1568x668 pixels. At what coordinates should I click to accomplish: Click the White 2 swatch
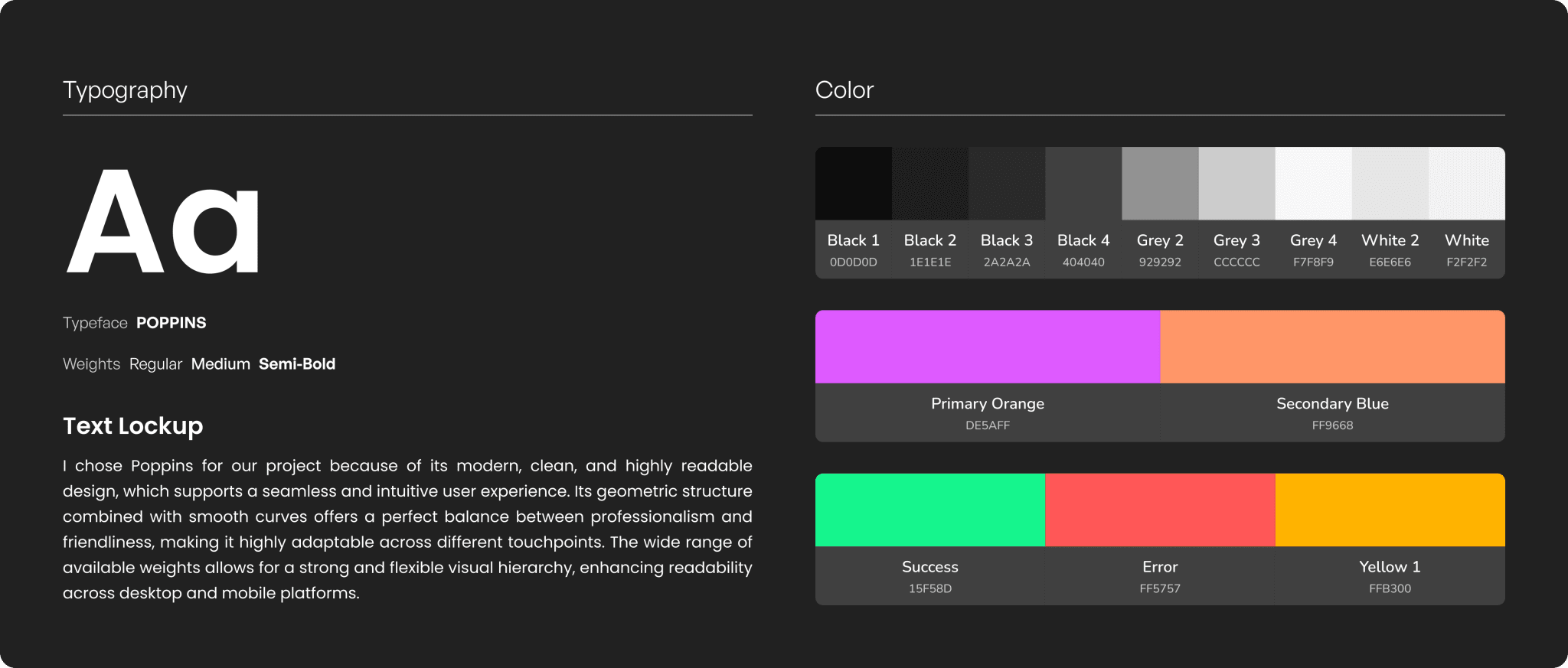tap(1390, 184)
